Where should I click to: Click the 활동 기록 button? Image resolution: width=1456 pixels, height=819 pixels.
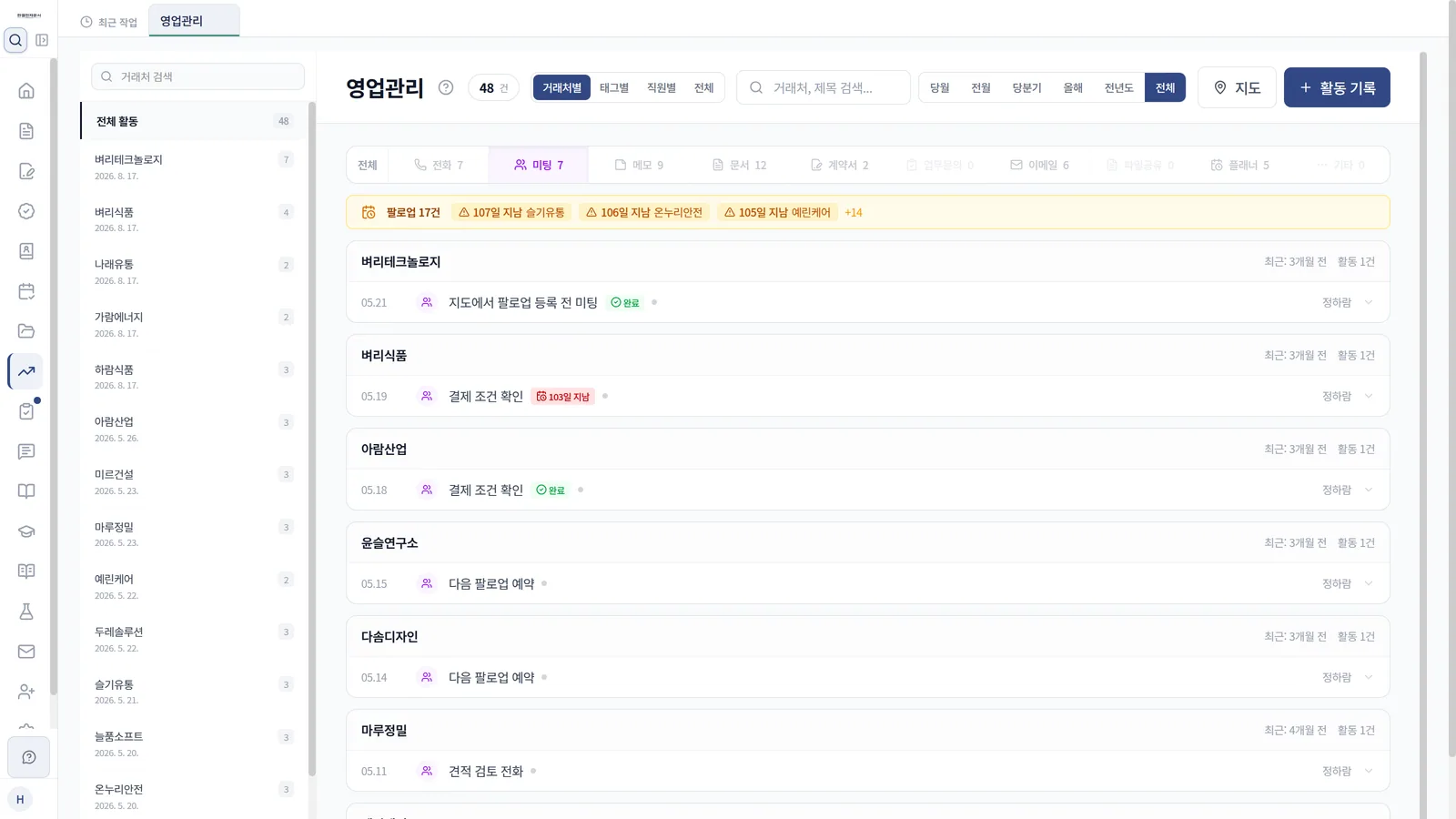point(1337,87)
